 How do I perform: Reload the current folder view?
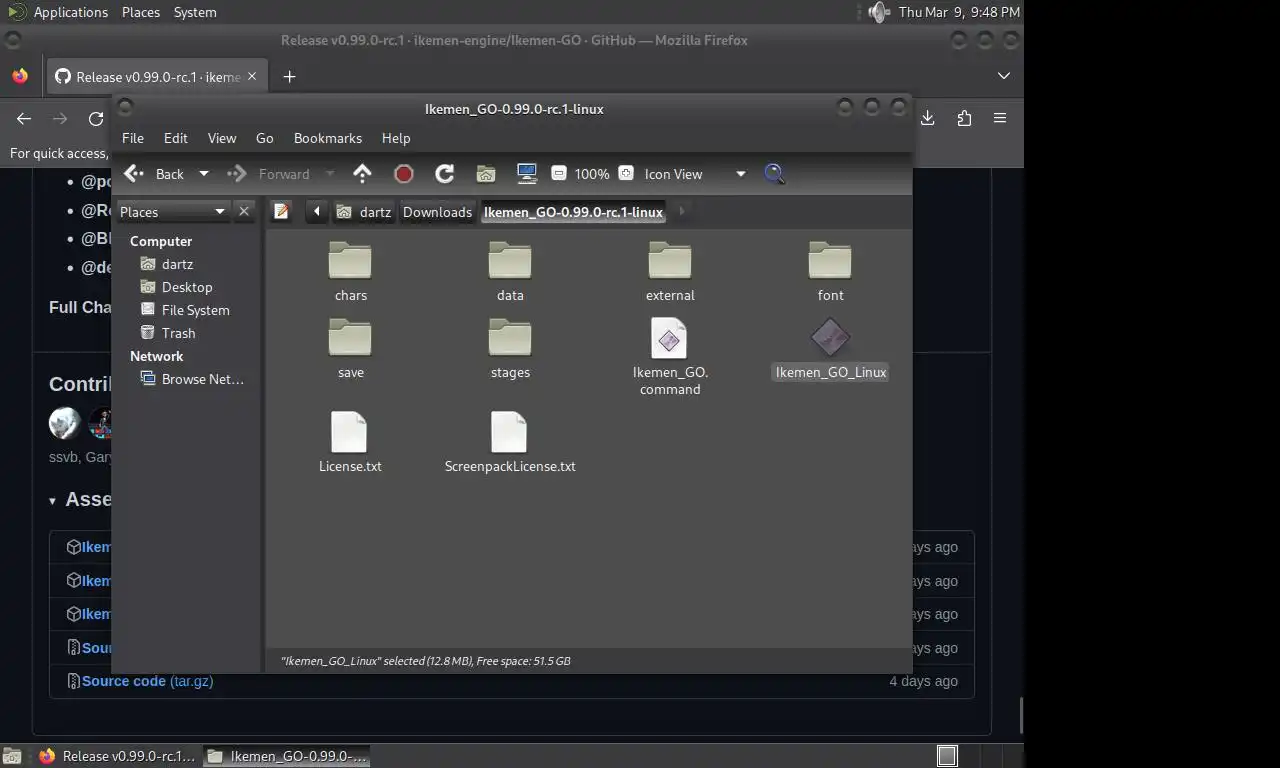click(x=445, y=174)
